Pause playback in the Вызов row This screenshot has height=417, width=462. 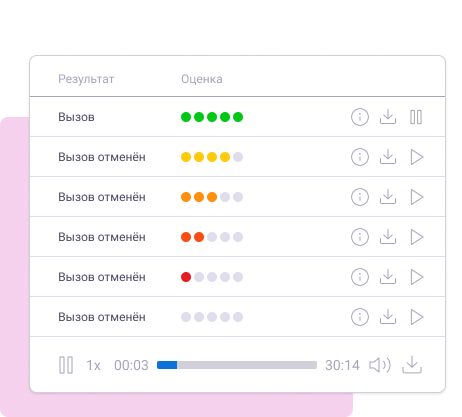coord(416,117)
